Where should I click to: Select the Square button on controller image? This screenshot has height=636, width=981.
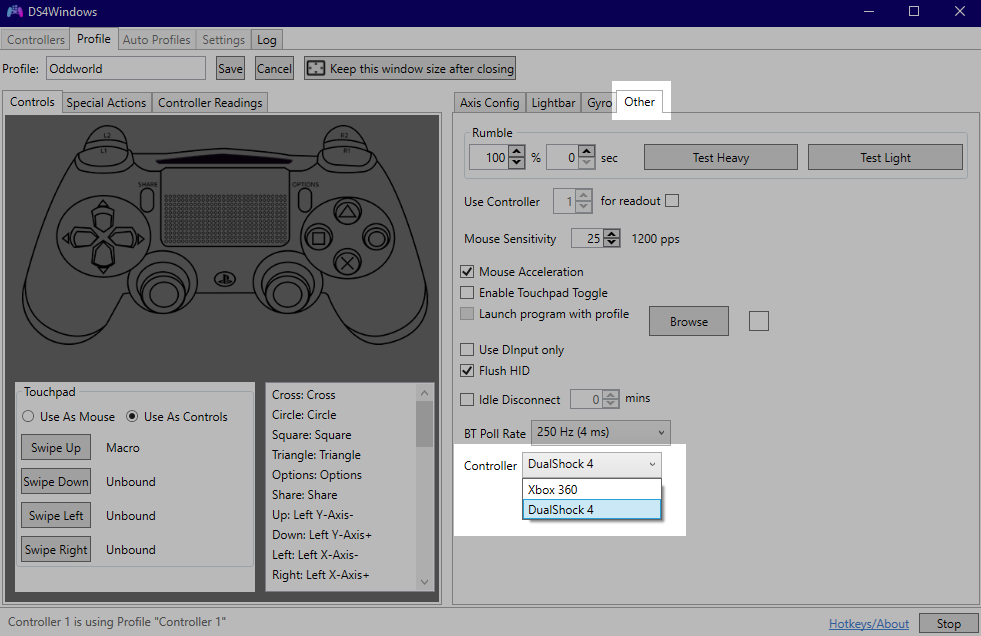click(318, 238)
